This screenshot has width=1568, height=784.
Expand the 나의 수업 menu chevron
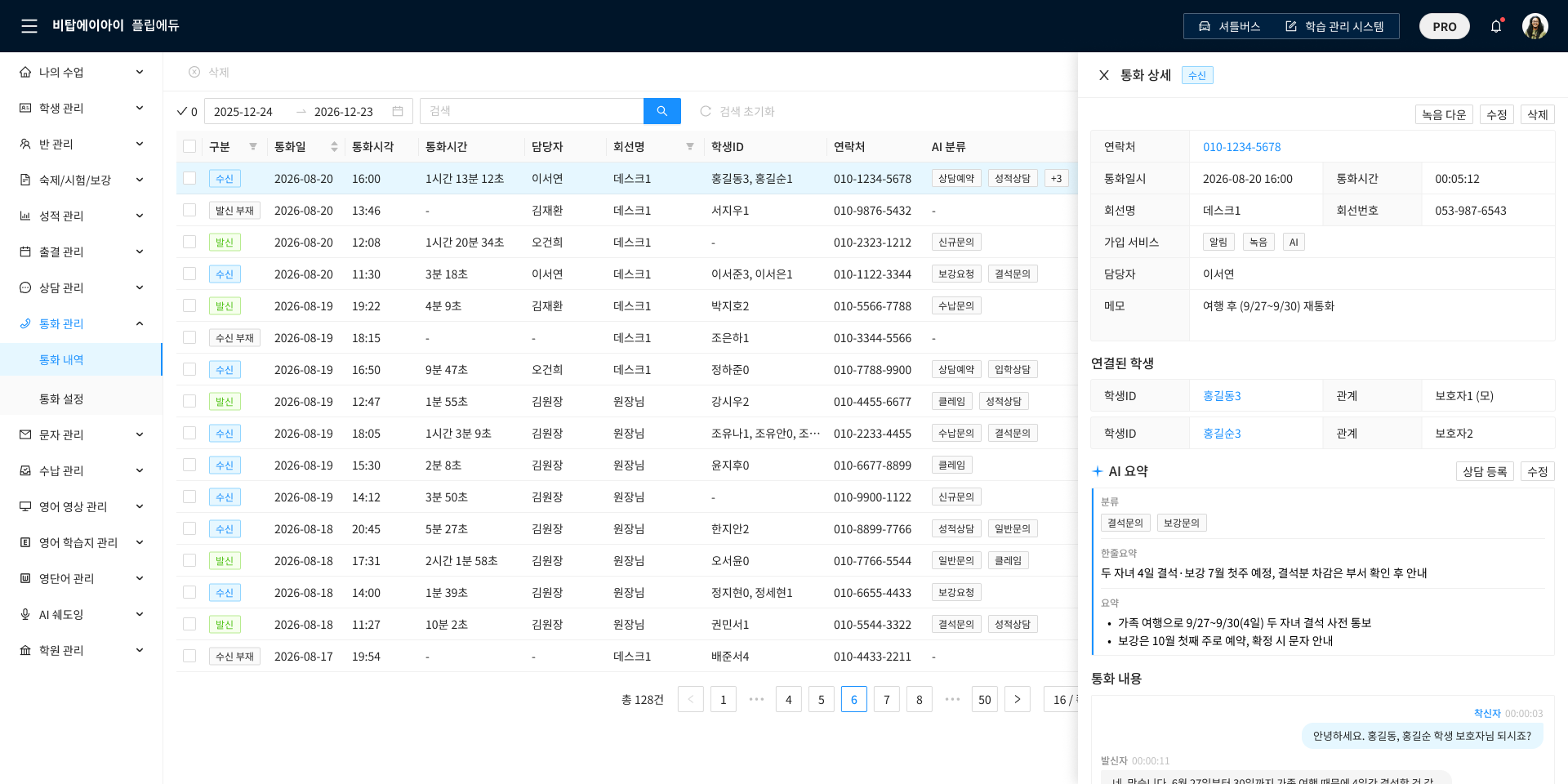pyautogui.click(x=140, y=72)
